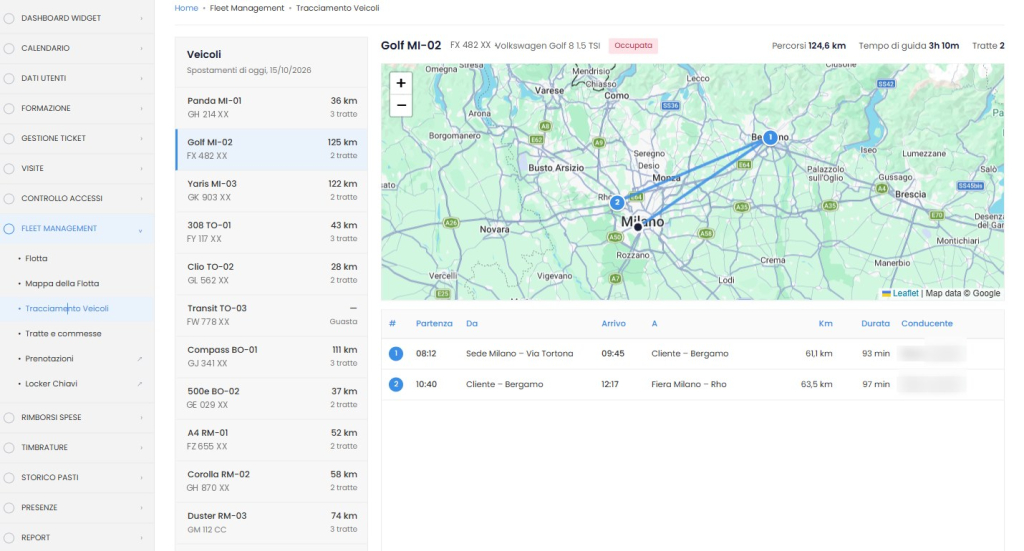The width and height of the screenshot is (1024, 551).
Task: Select vehicle Clio TO-02
Action: coord(272,273)
